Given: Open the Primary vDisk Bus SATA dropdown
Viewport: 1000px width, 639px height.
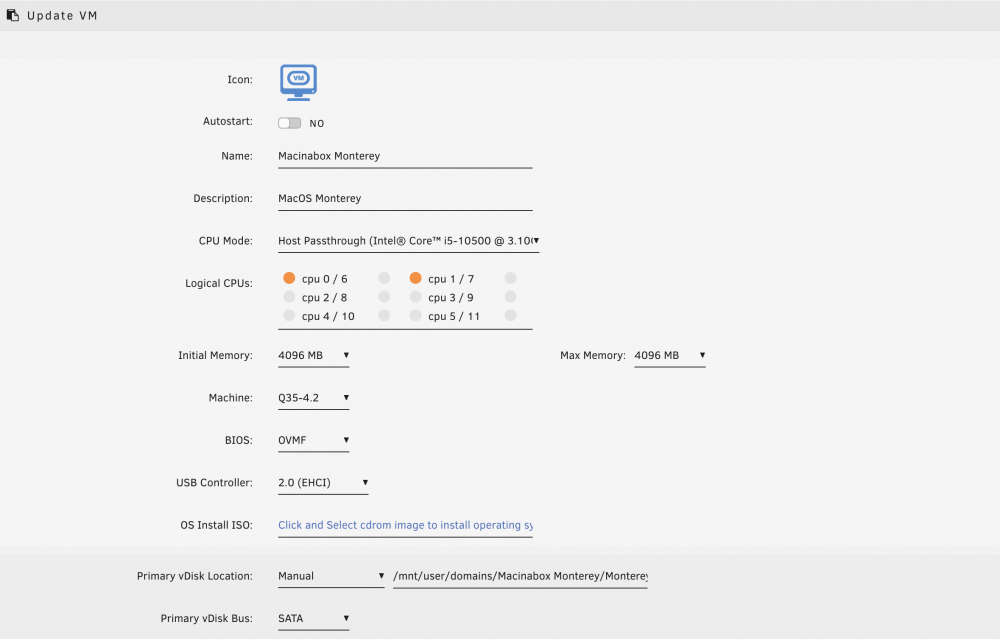Looking at the screenshot, I should (x=314, y=619).
